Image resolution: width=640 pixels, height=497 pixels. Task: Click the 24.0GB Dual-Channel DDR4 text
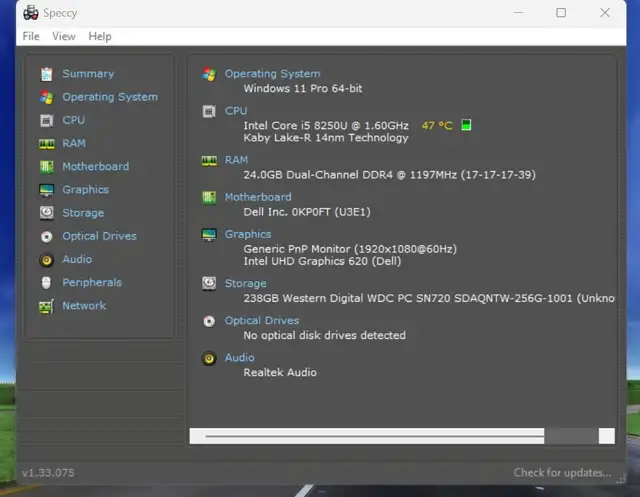[389, 175]
